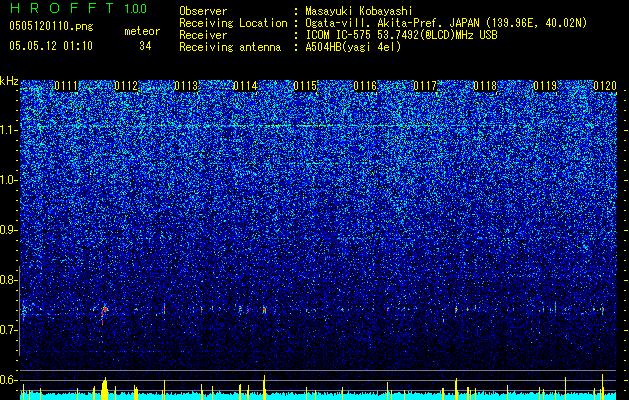This screenshot has width=629, height=400.
Task: Click the 0.6 kHz axis label
Action: [8, 380]
